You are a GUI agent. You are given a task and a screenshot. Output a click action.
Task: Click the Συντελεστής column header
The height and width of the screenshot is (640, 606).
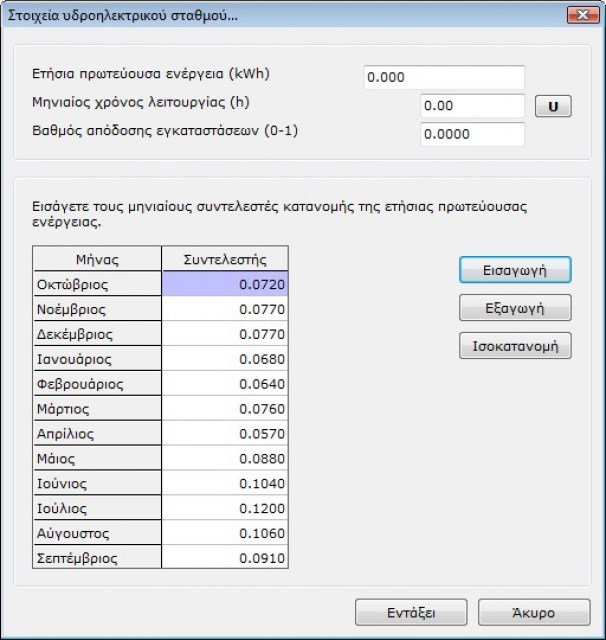click(x=225, y=260)
